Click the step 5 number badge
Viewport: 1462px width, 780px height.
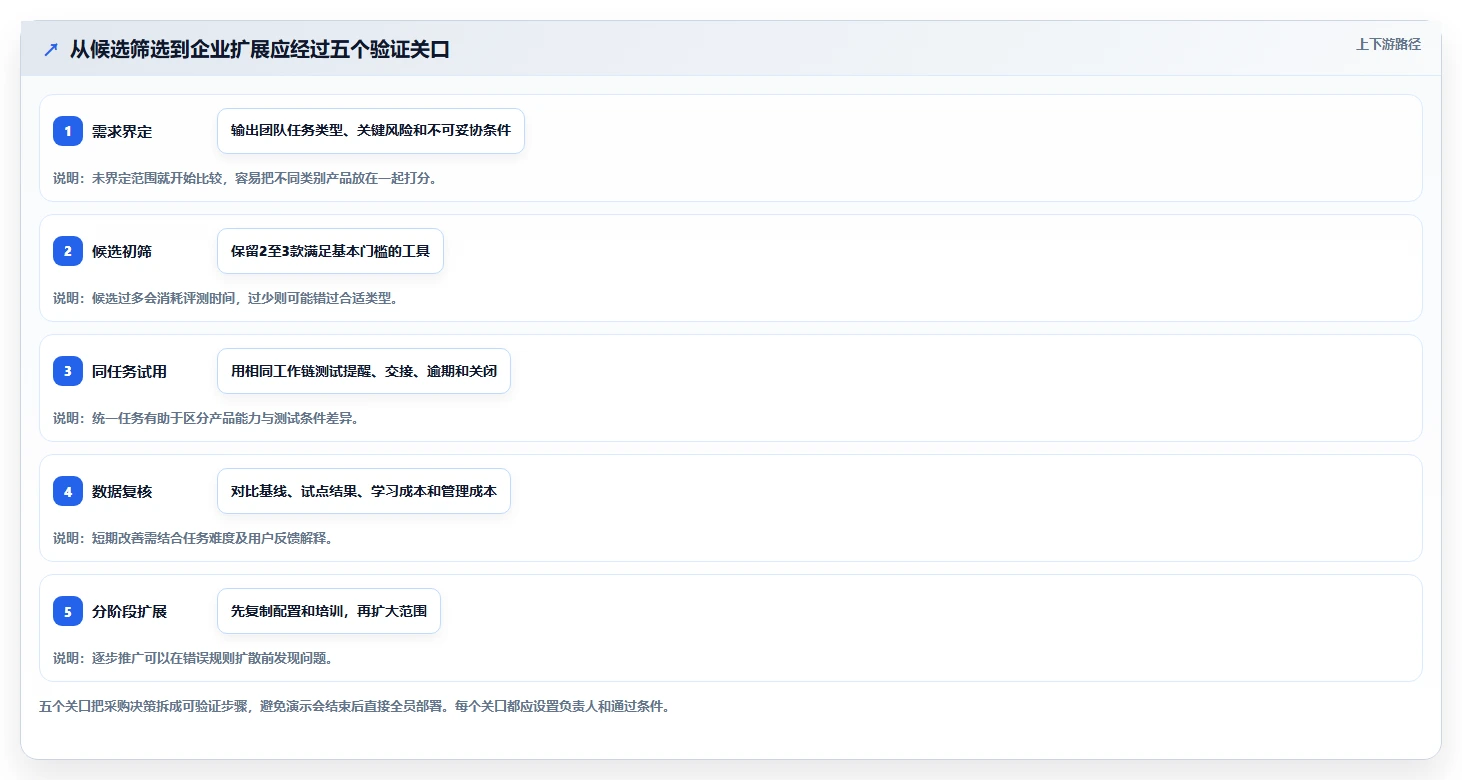pyautogui.click(x=68, y=611)
